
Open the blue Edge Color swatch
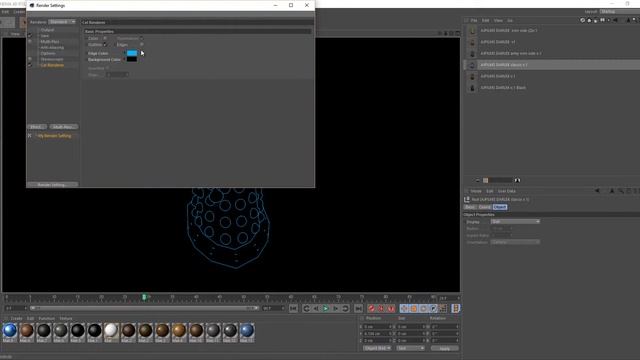(x=132, y=53)
